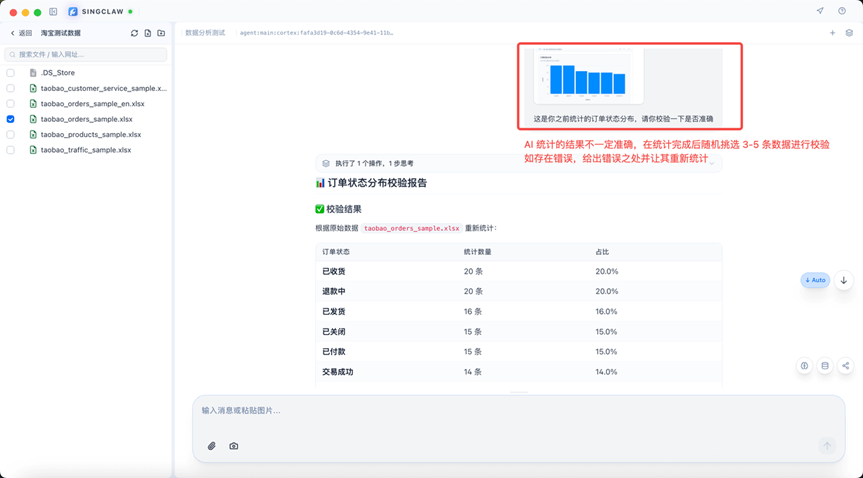Click the camera screenshot icon

(x=234, y=446)
